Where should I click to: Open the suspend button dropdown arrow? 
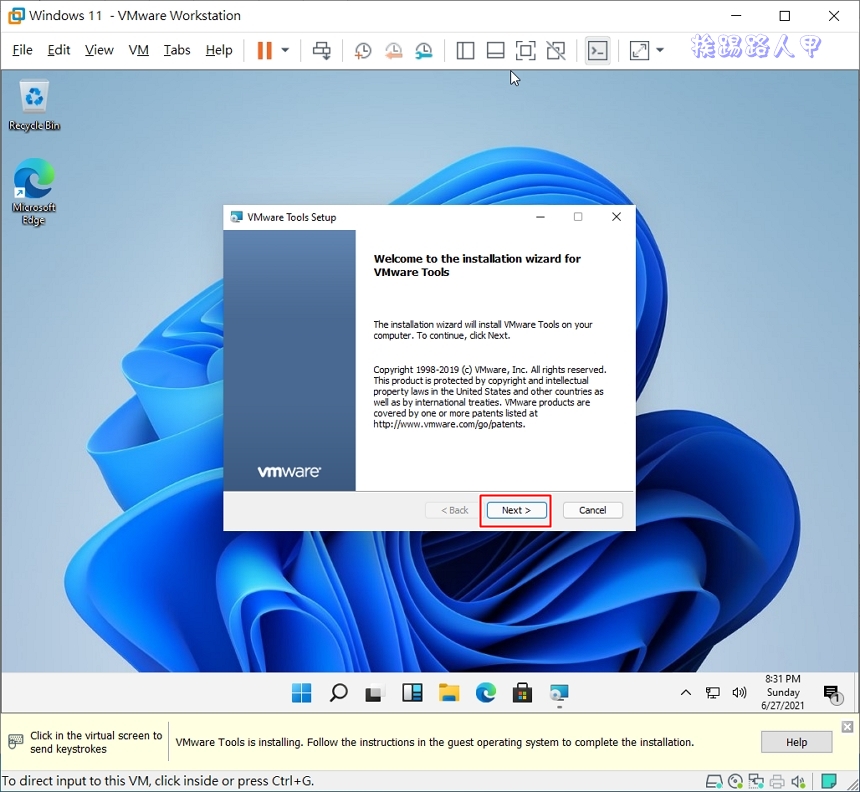point(284,49)
